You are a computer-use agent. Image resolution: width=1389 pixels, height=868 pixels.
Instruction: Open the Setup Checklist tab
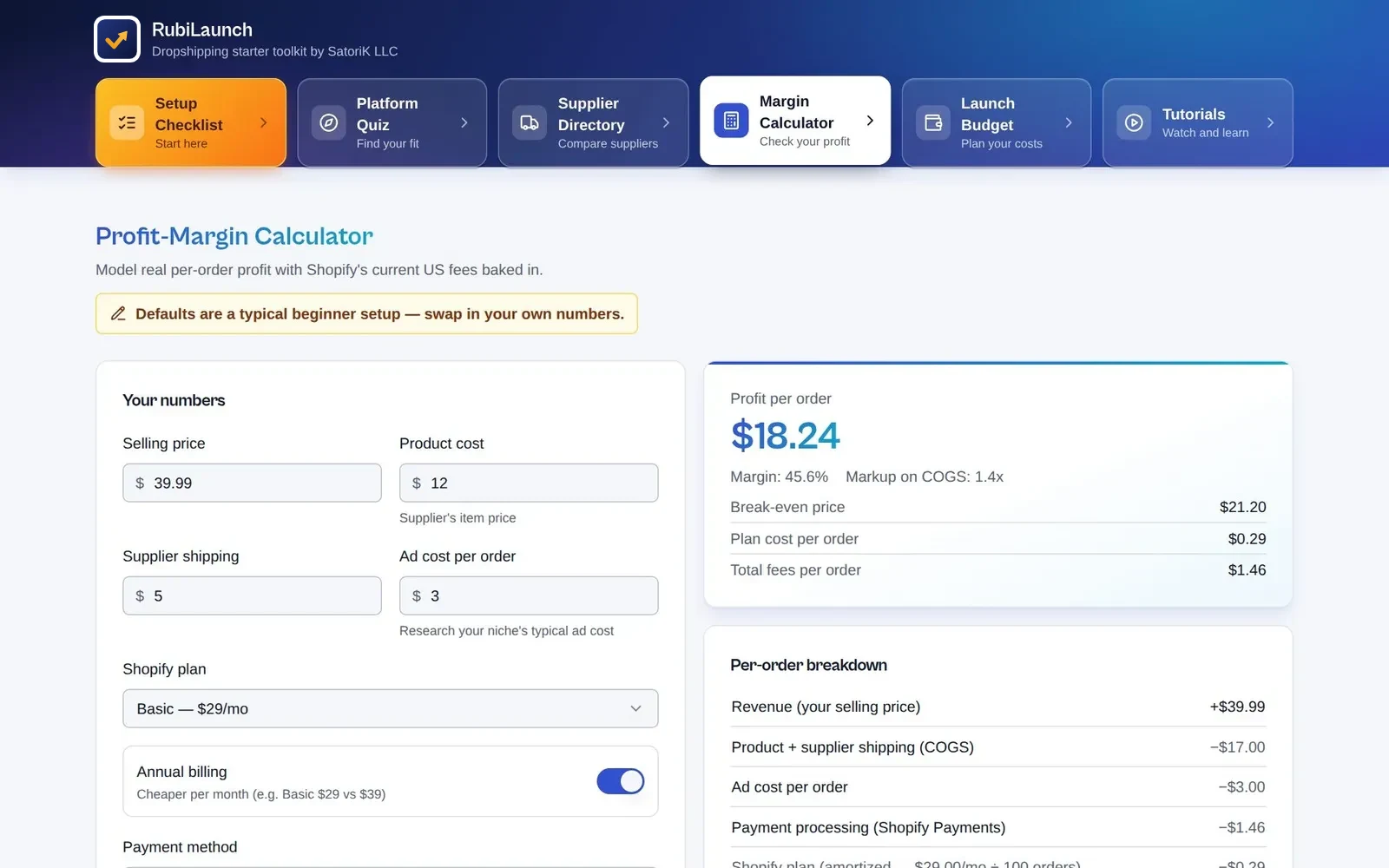(191, 122)
